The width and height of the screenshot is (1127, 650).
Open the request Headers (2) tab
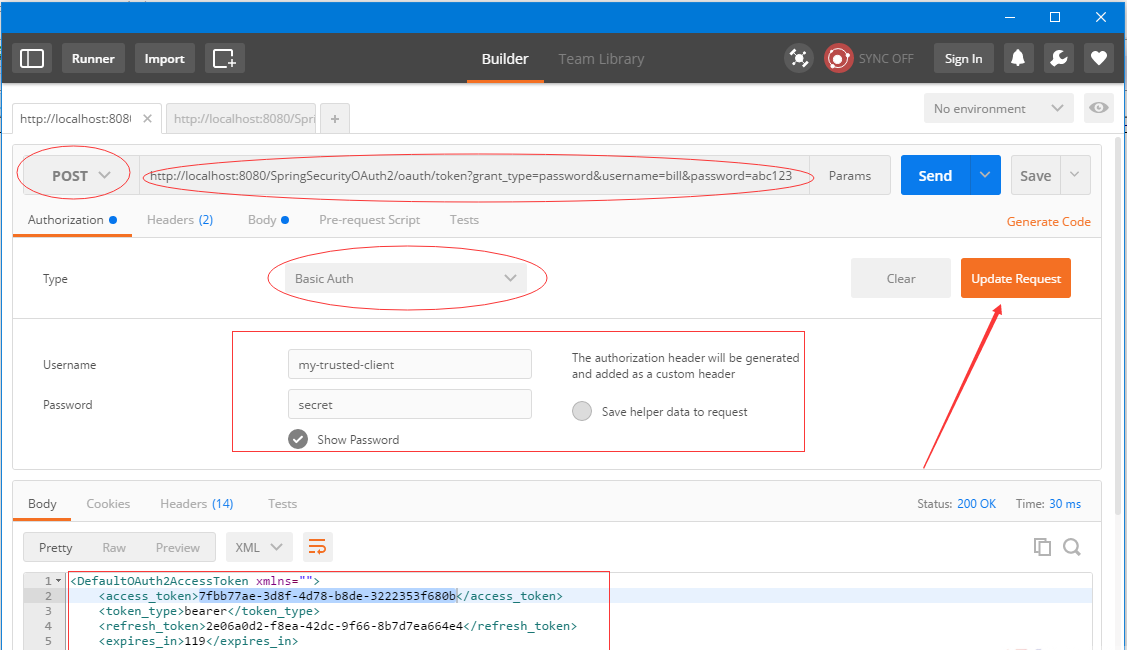[180, 220]
